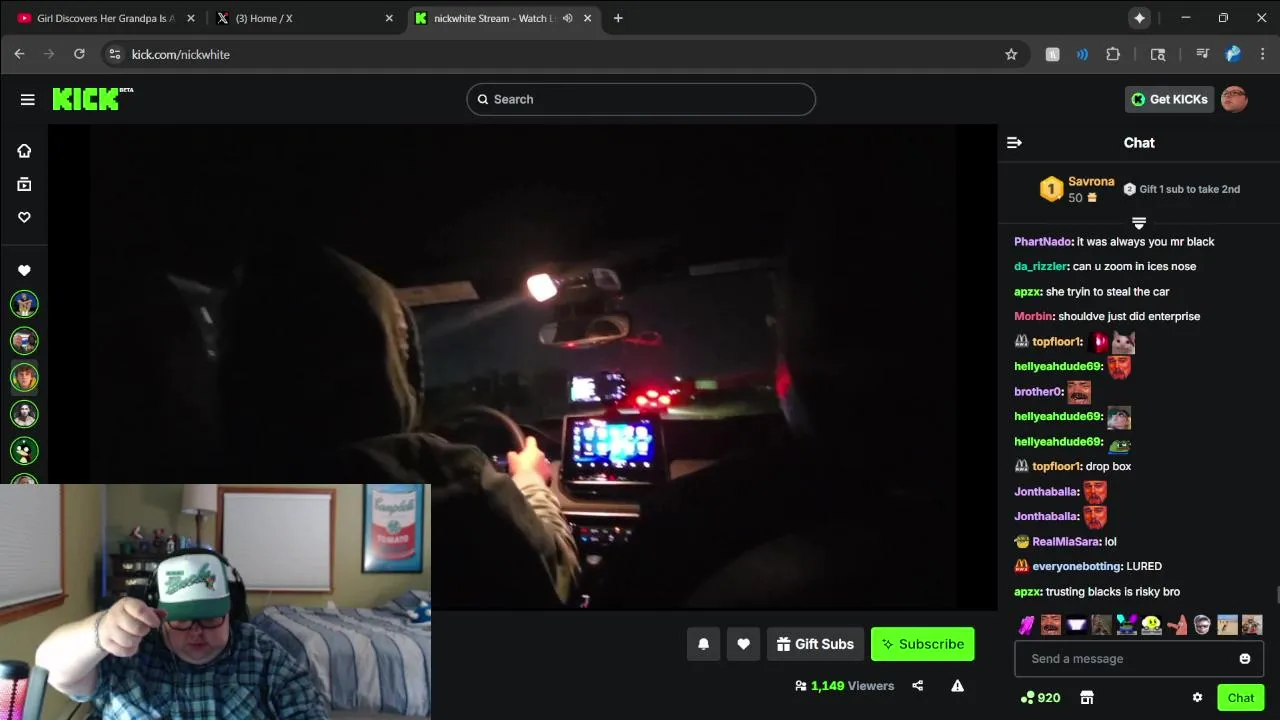
Task: Switch to Girl Discovers Her Grandpa tab
Action: pyautogui.click(x=104, y=18)
